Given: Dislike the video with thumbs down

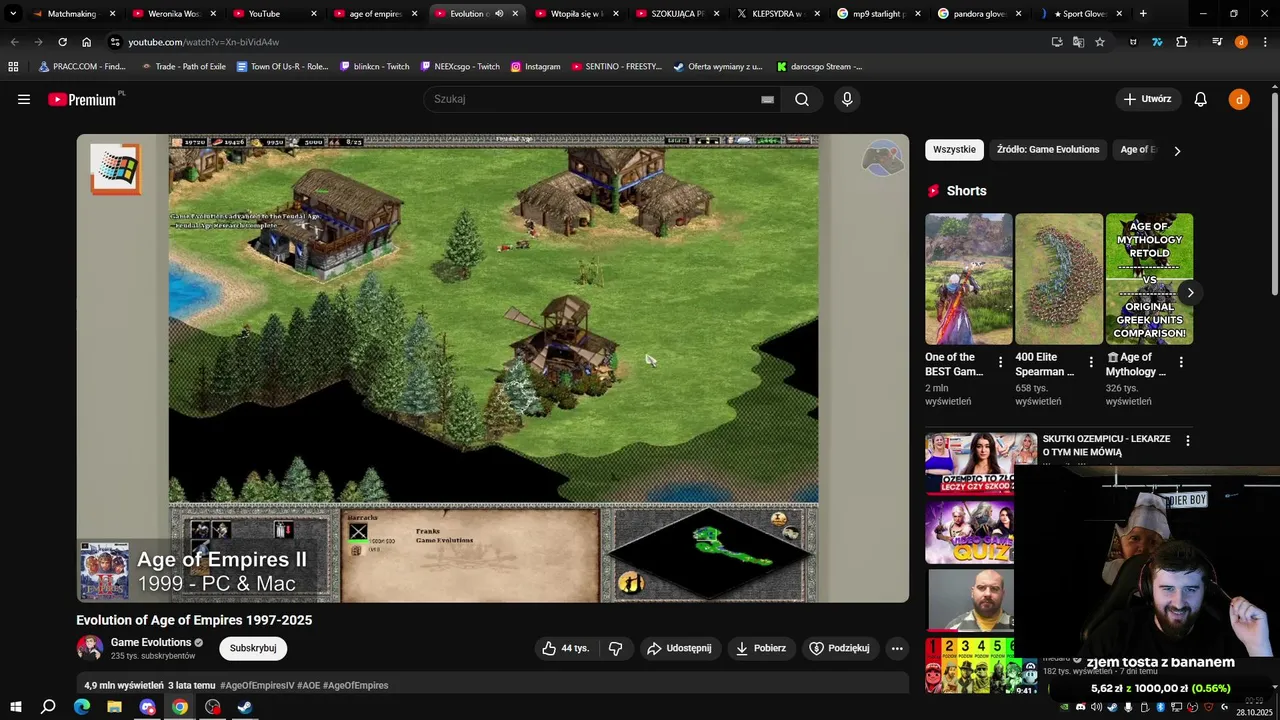Looking at the screenshot, I should (x=615, y=648).
